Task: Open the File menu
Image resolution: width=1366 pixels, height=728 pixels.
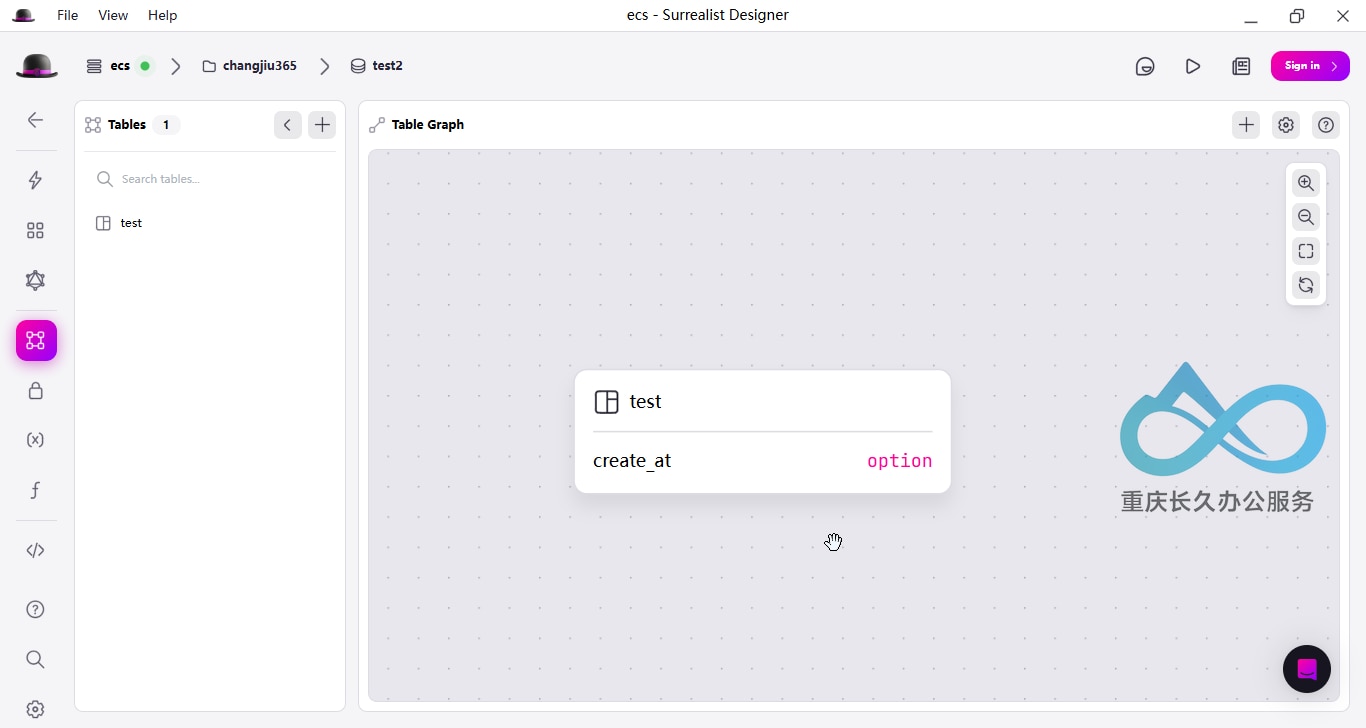Action: tap(67, 15)
